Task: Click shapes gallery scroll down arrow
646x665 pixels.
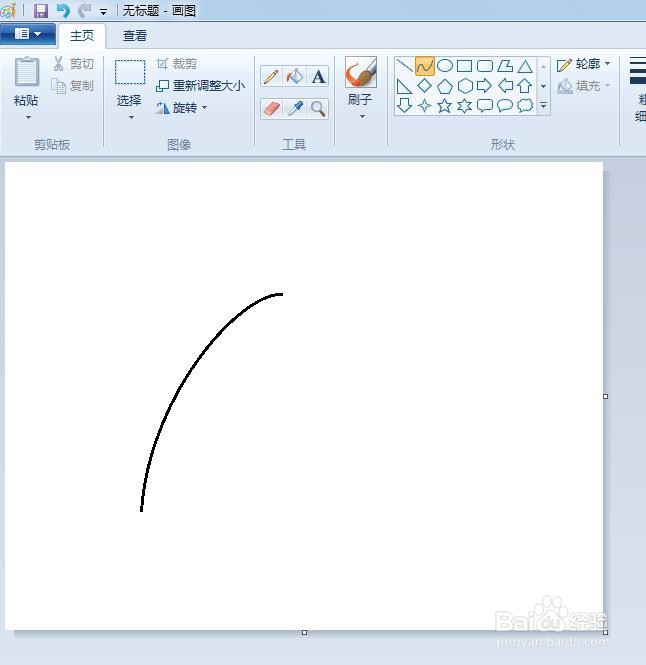Action: click(x=543, y=86)
